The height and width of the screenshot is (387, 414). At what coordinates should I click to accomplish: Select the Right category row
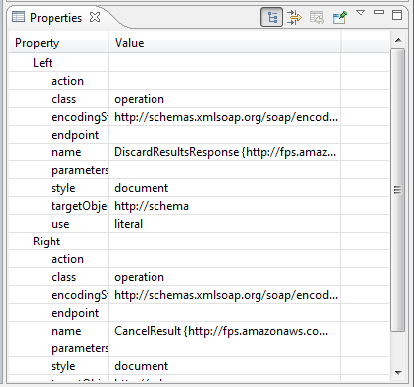(198, 241)
